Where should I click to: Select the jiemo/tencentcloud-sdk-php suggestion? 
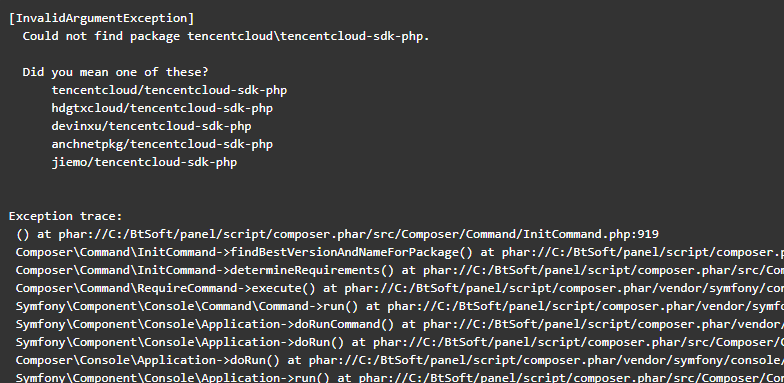point(144,162)
